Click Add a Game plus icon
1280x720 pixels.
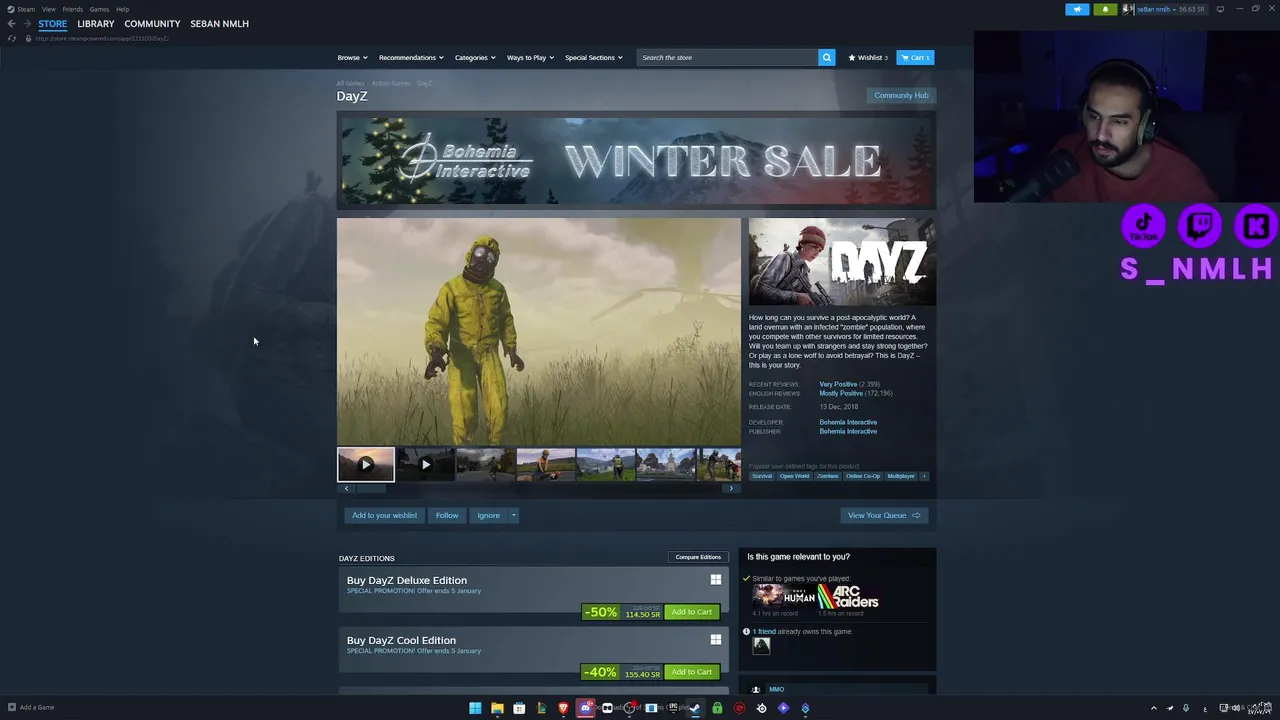coord(12,707)
